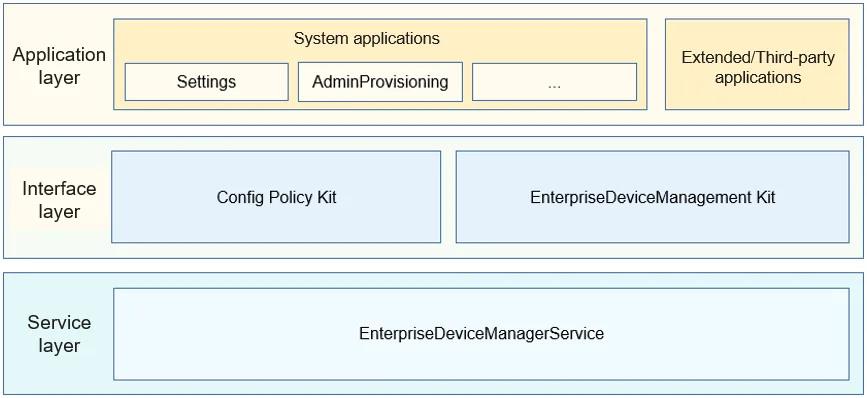
Task: Click the Interface layer label
Action: [59, 200]
